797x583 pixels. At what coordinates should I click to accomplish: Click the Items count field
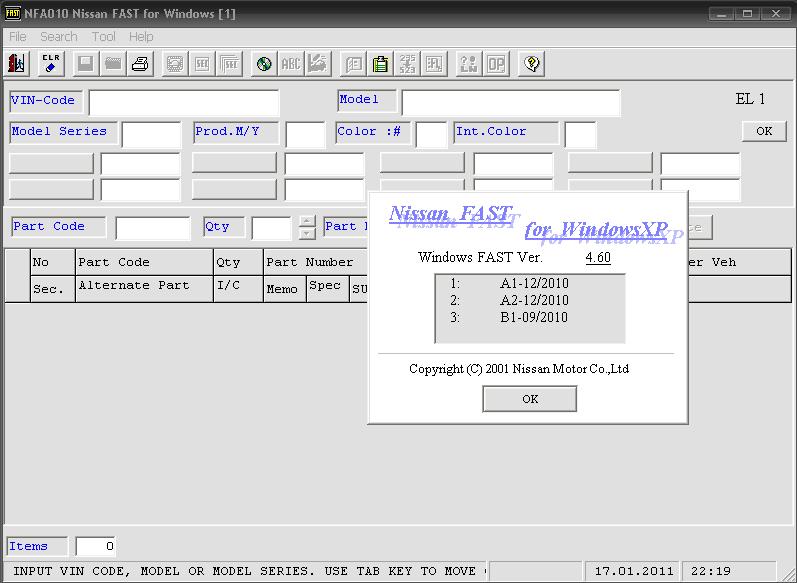(x=96, y=546)
